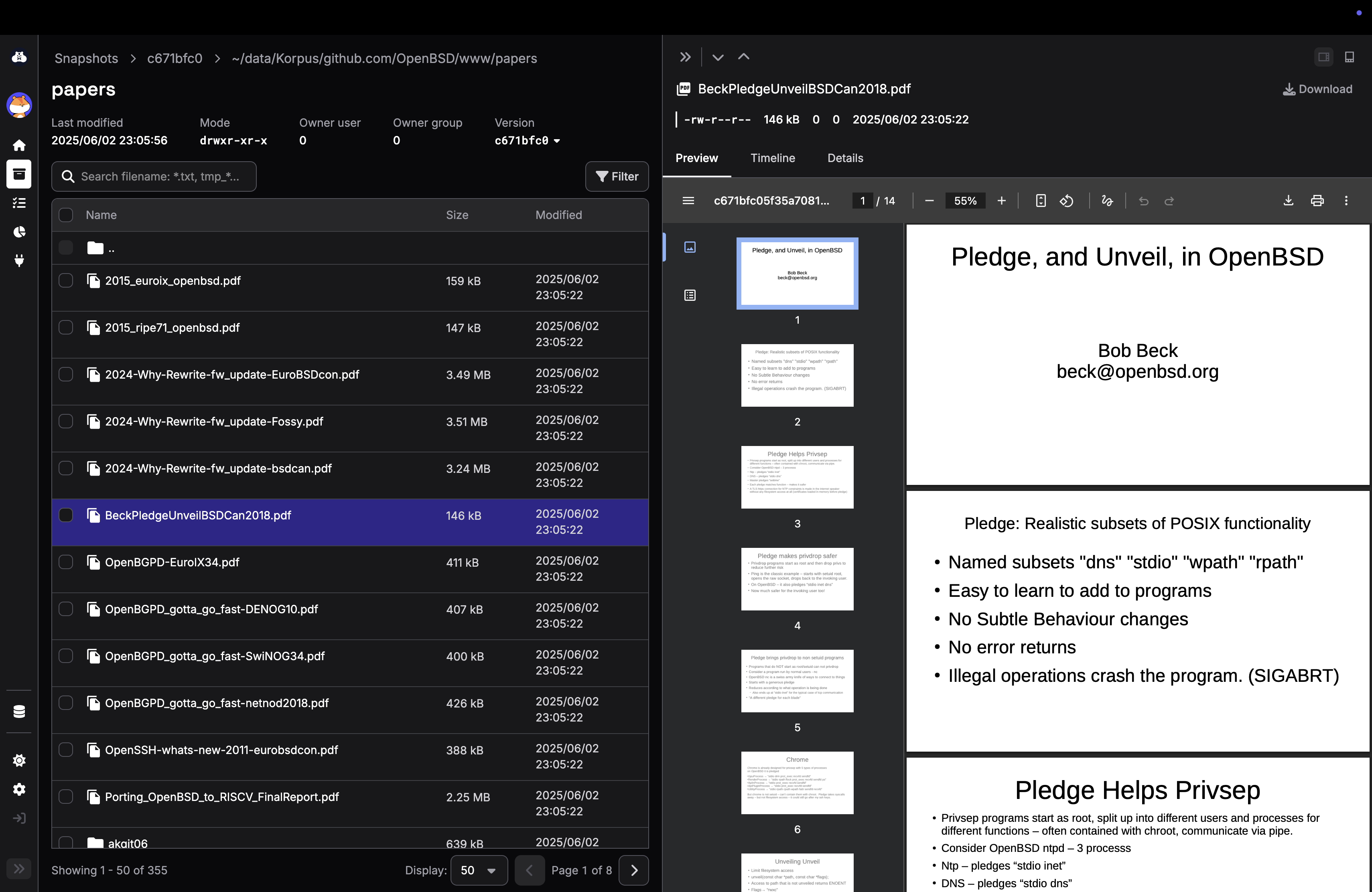Collapse the preview panel with double chevron
1372x892 pixels.
tap(685, 57)
